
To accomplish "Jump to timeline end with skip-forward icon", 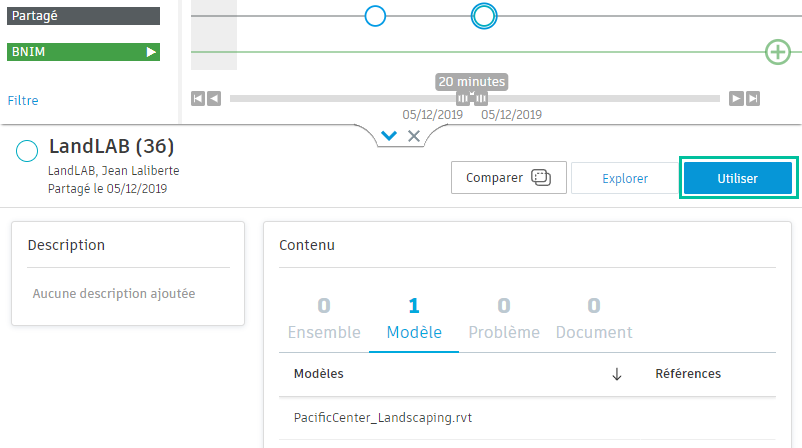I will (753, 98).
